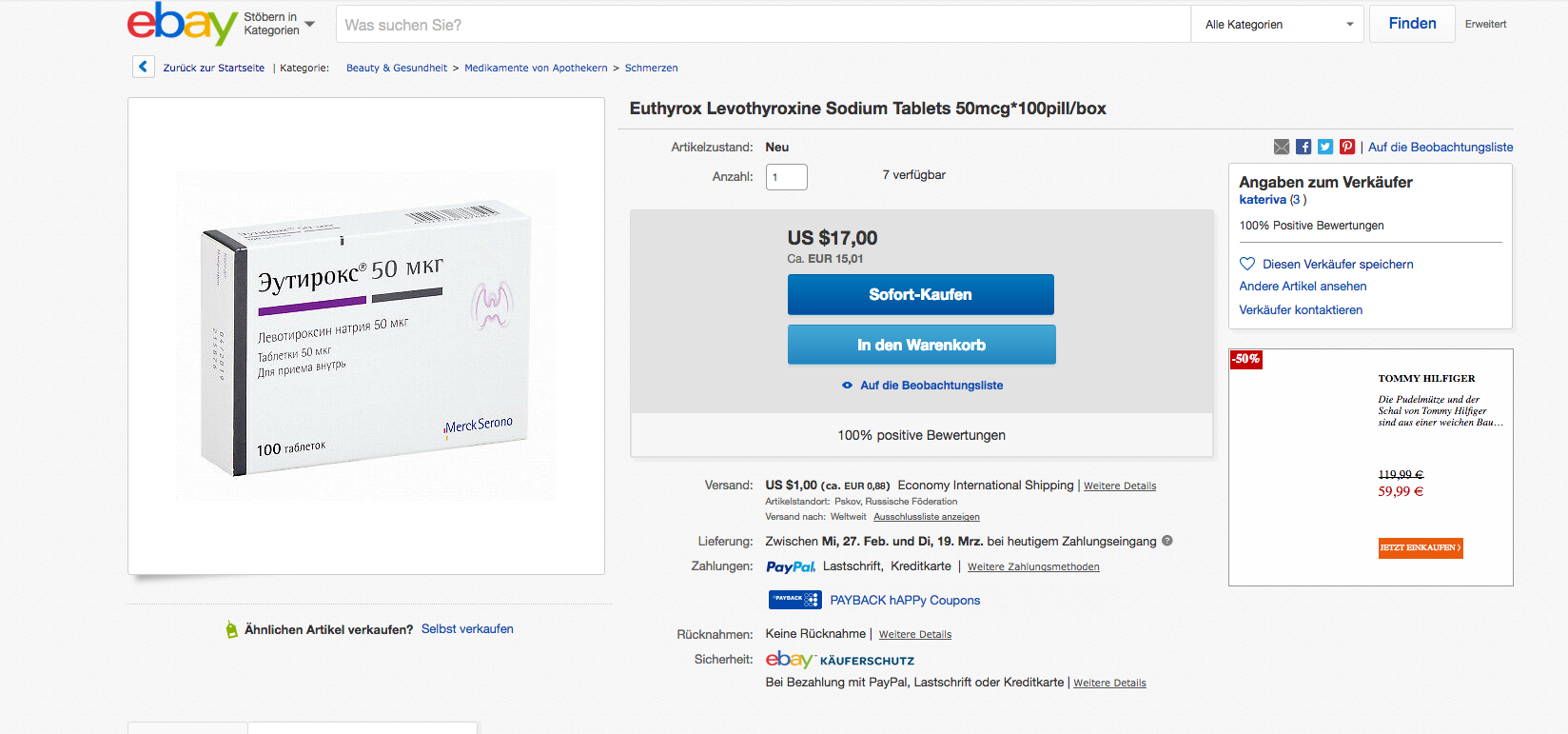Open Medikamente von Apothekern breadcrumb
The height and width of the screenshot is (734, 1568).
point(536,68)
